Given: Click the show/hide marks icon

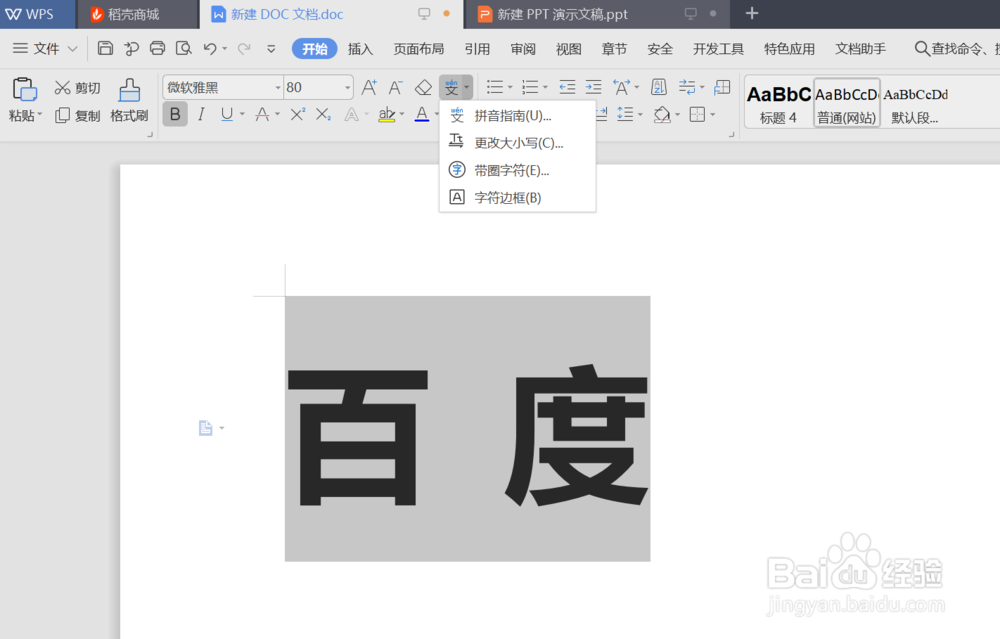Looking at the screenshot, I should pyautogui.click(x=687, y=87).
